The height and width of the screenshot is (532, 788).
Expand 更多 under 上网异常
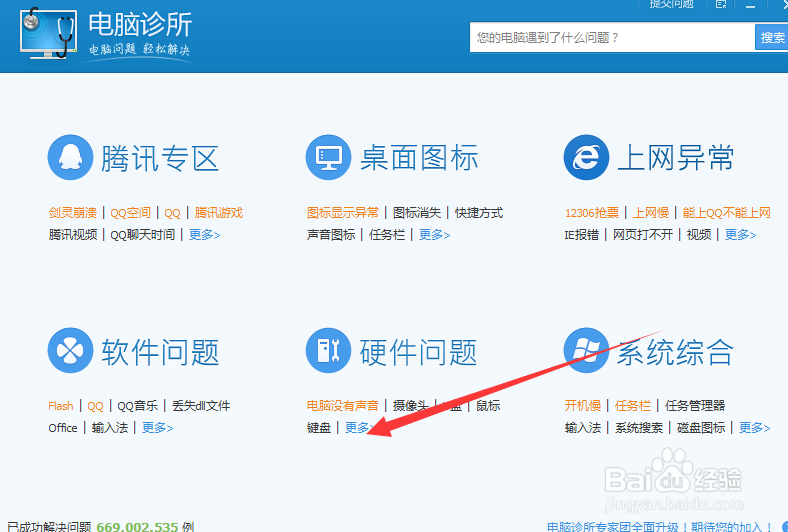pyautogui.click(x=741, y=235)
